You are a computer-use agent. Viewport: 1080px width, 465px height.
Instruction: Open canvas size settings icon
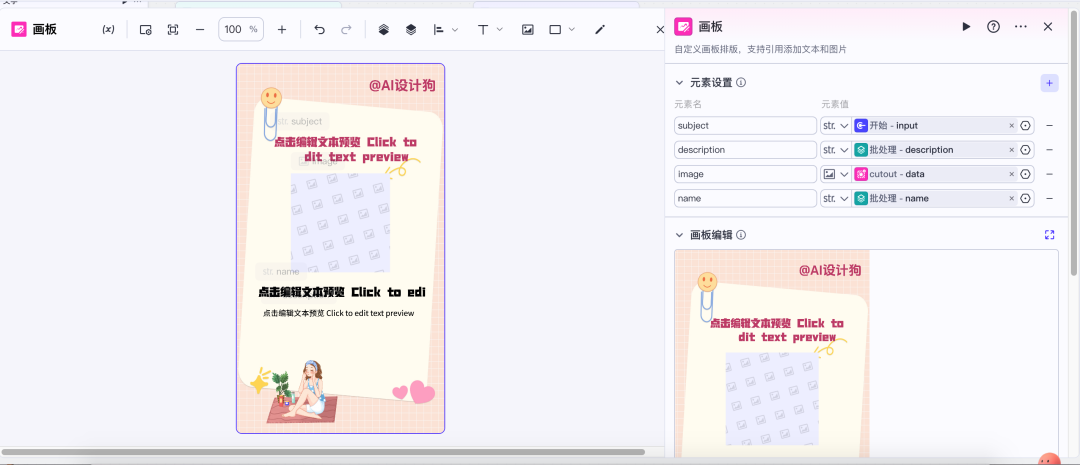pyautogui.click(x=145, y=30)
